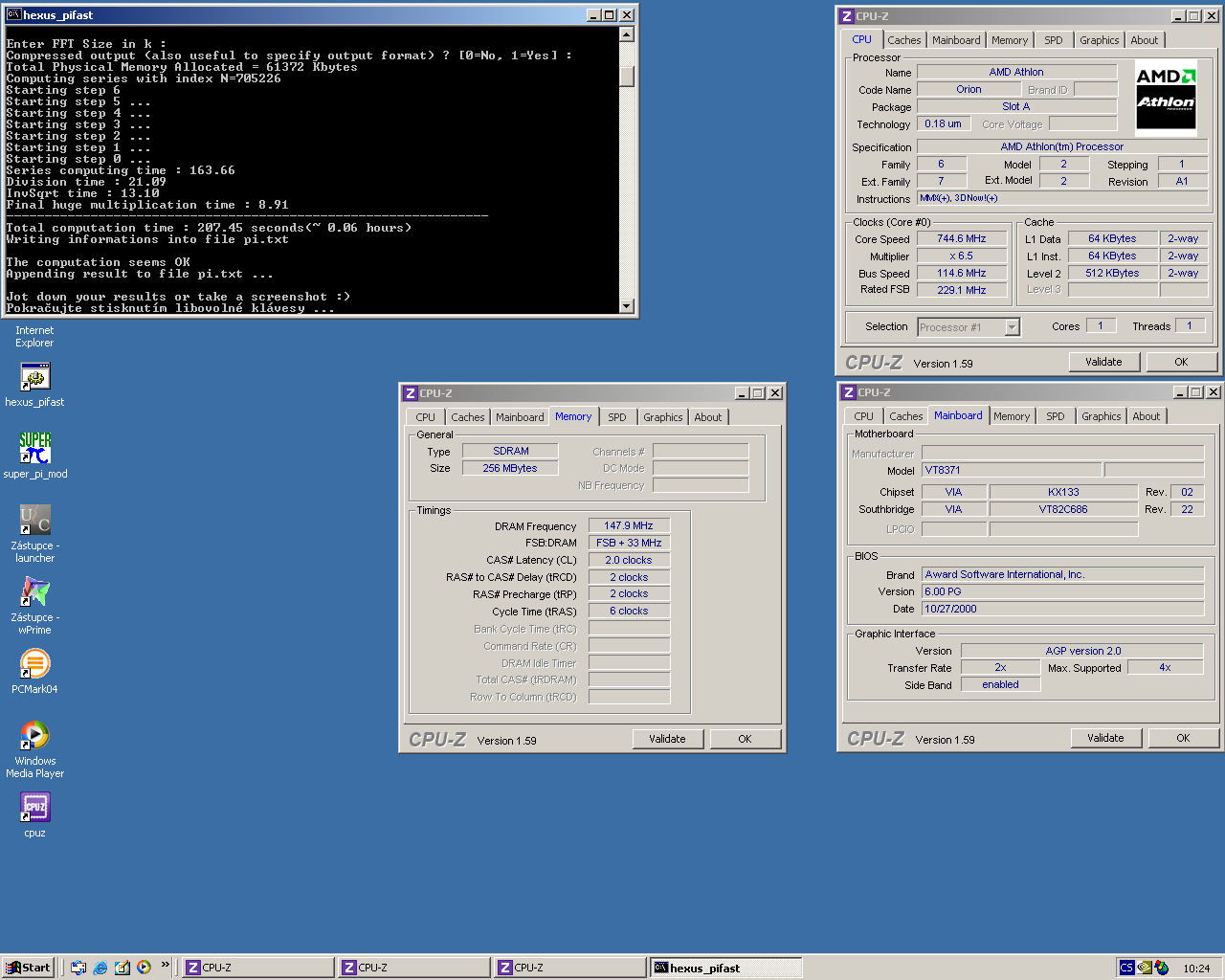This screenshot has height=980, width=1225.
Task: Click the AGP version 2.0 field
Action: (x=1082, y=651)
